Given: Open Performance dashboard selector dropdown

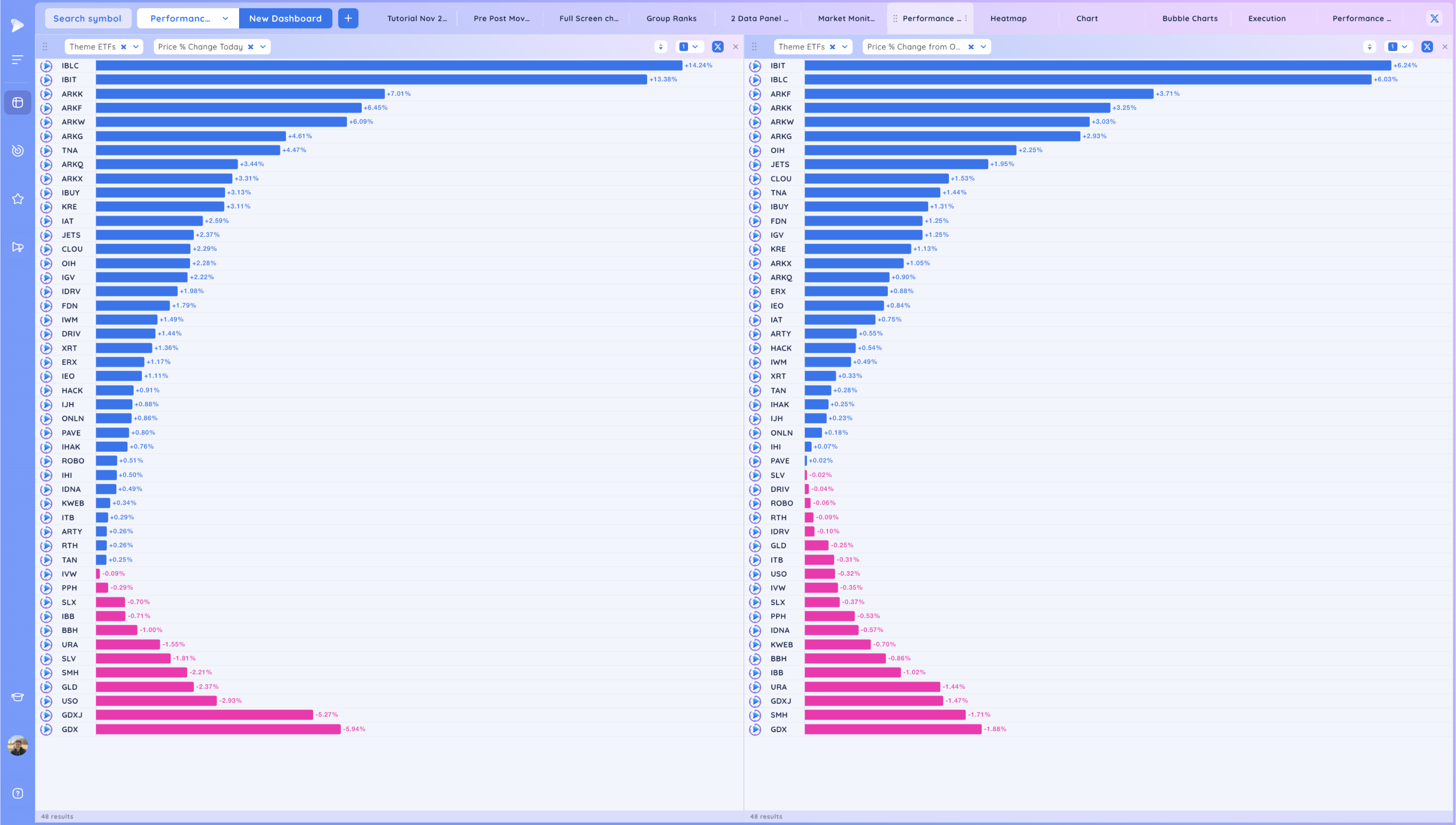Looking at the screenshot, I should click(225, 19).
